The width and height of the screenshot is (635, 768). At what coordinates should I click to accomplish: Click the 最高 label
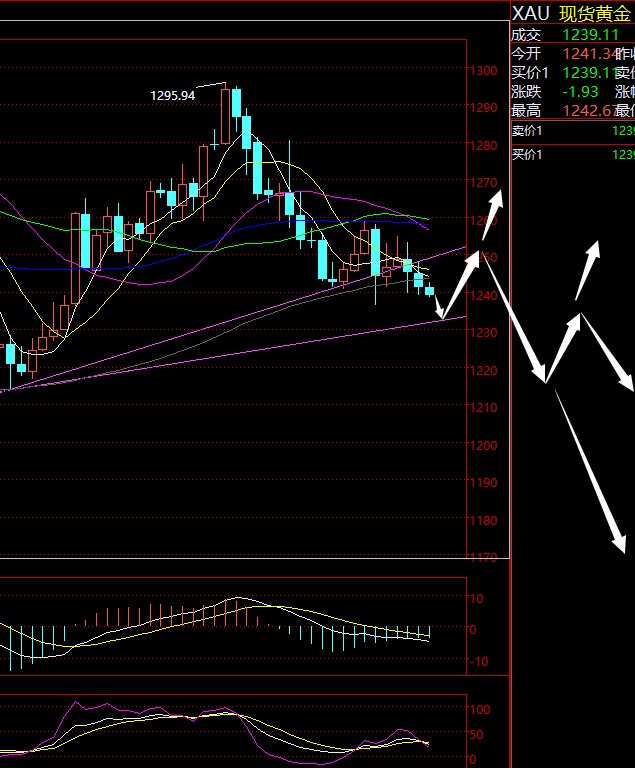click(x=526, y=111)
